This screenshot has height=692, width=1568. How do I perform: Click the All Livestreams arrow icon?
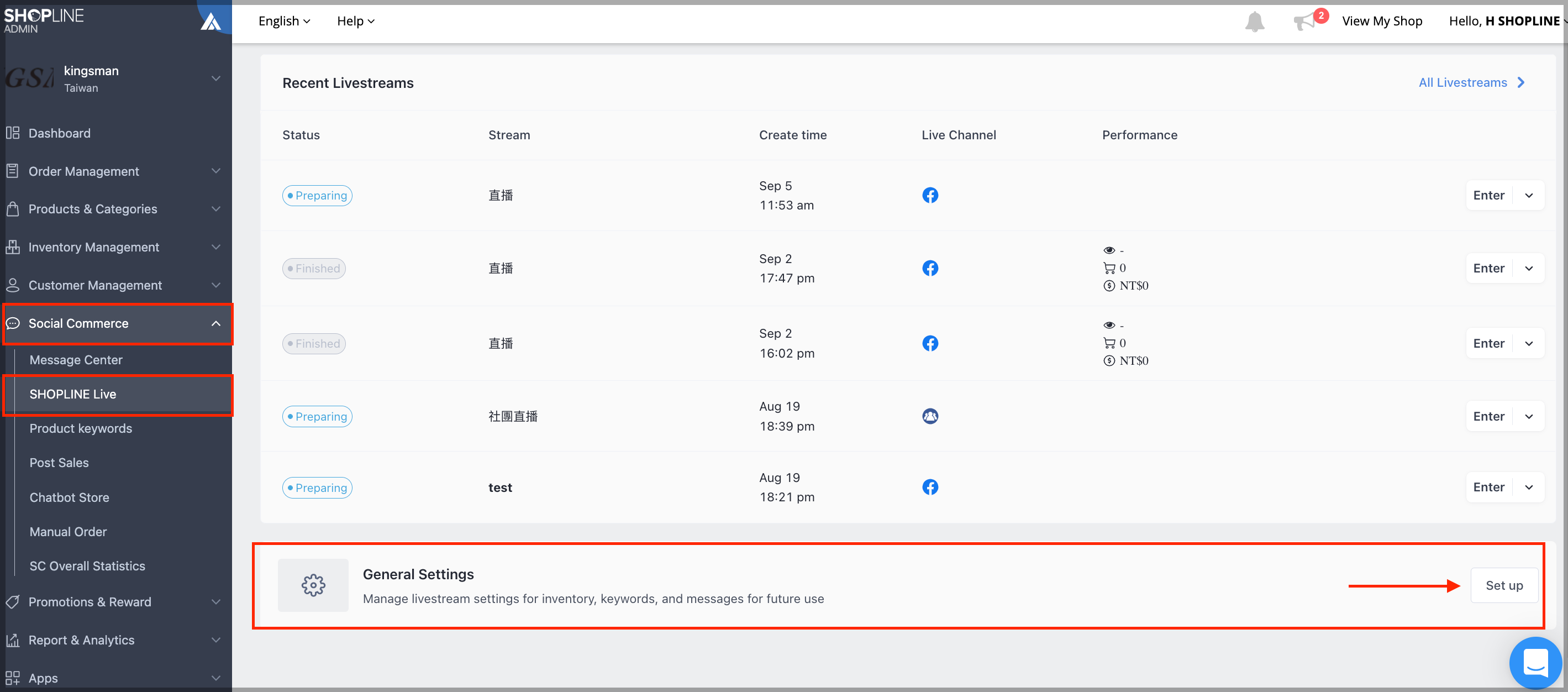[x=1521, y=82]
